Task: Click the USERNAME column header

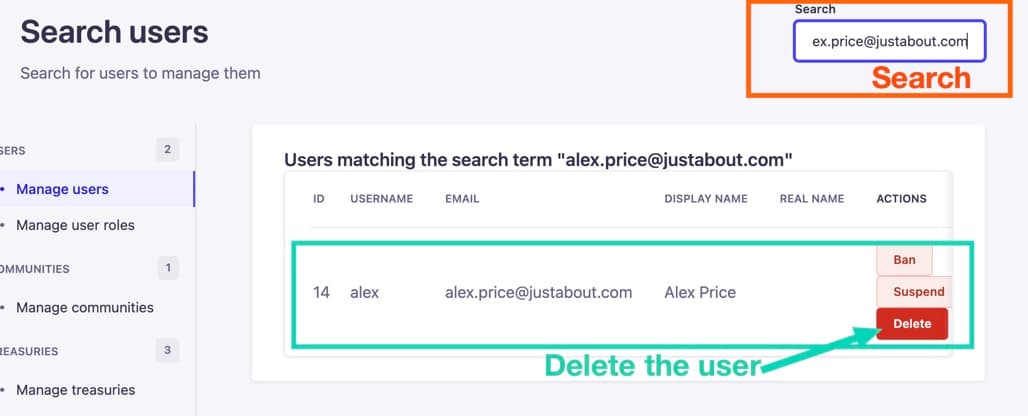Action: (x=381, y=199)
